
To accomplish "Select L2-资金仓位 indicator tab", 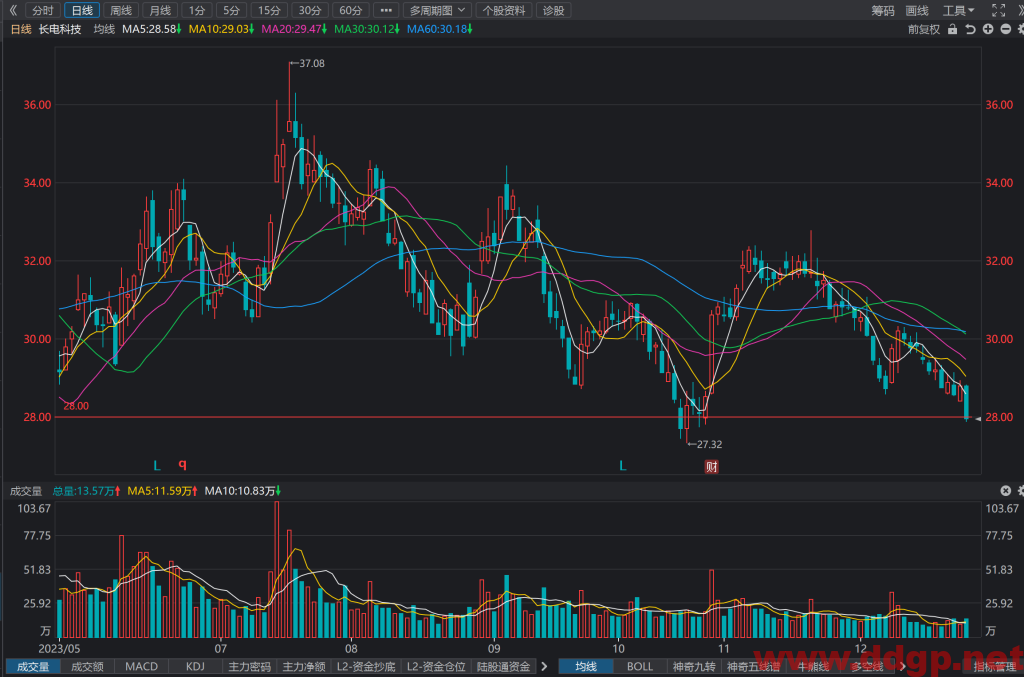I will (436, 667).
